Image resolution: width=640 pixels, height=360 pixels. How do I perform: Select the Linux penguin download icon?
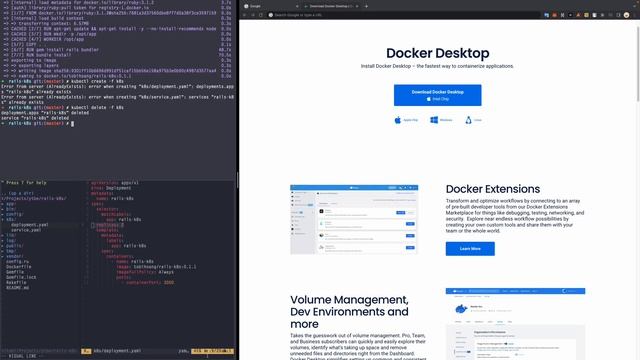click(469, 120)
